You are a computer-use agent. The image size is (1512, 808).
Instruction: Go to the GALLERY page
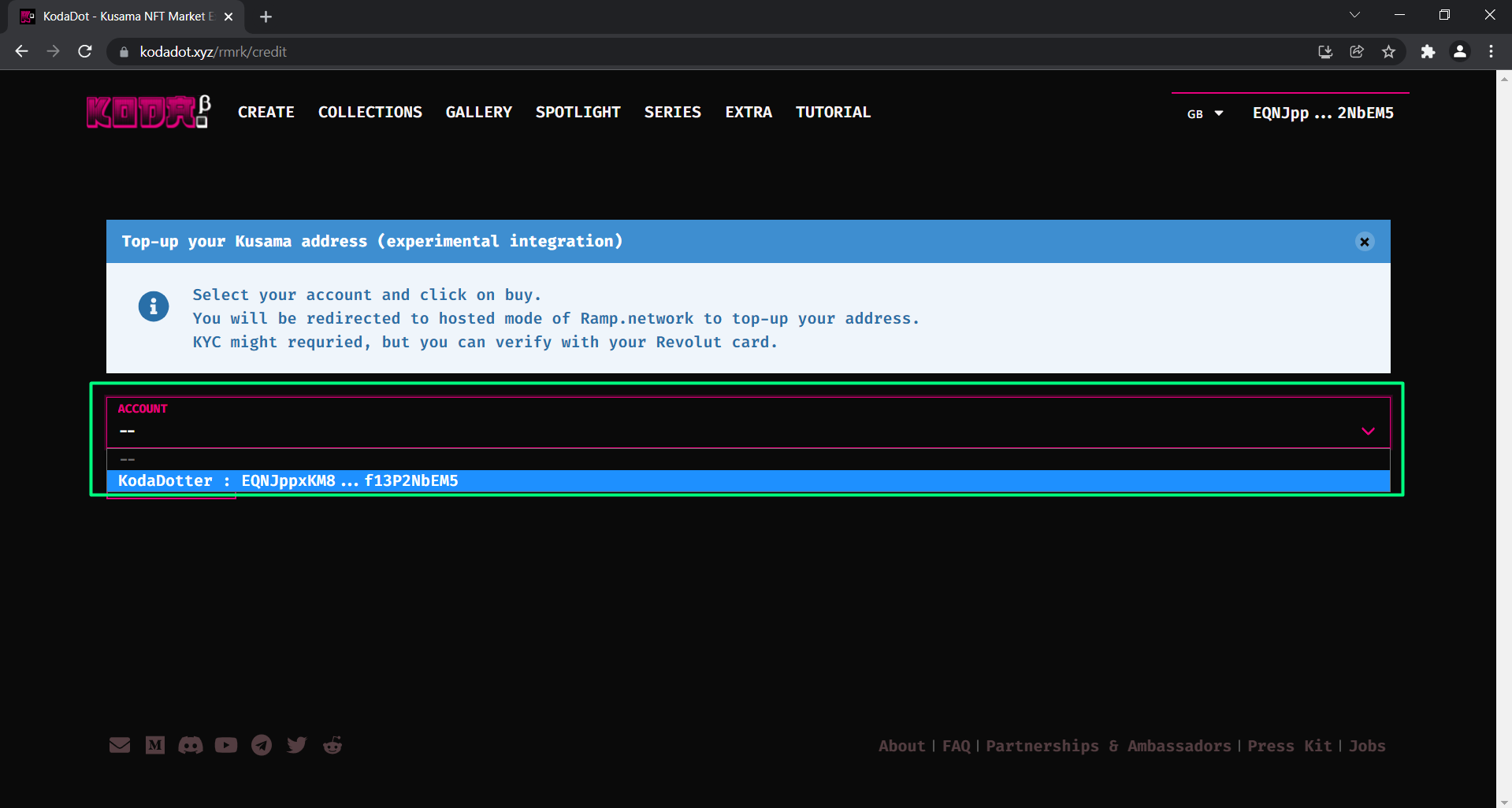478,113
